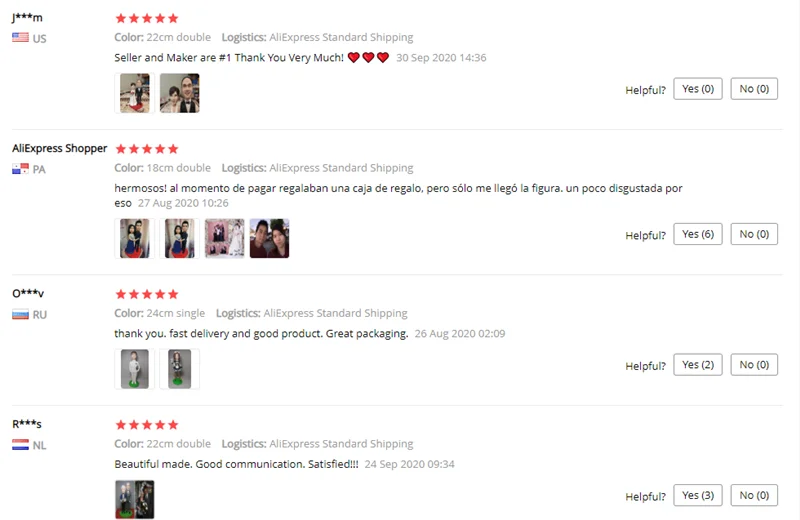Vote Yes (2) on O***v's review
The image size is (800, 520).
click(x=698, y=365)
